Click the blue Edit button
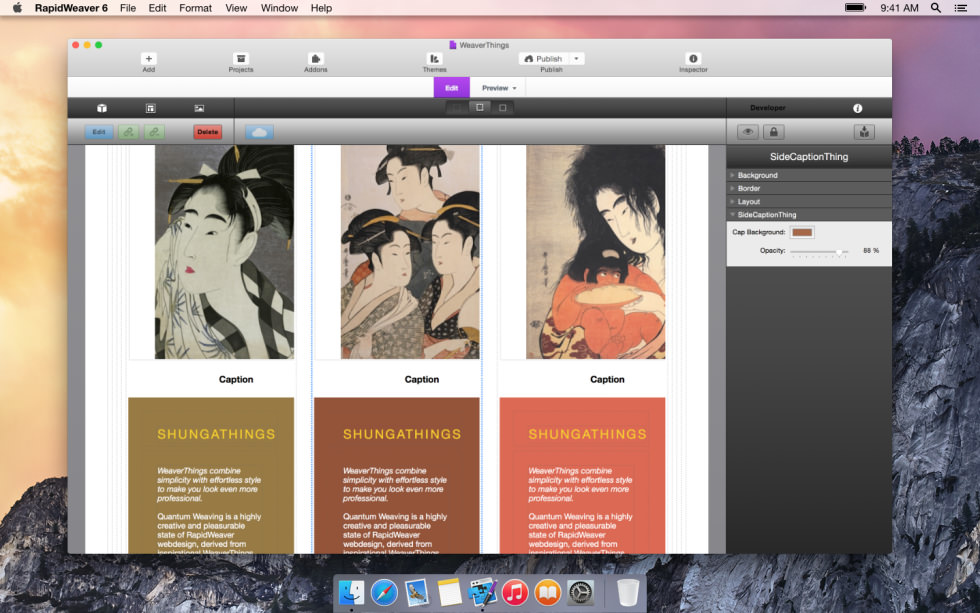980x613 pixels. click(x=99, y=132)
